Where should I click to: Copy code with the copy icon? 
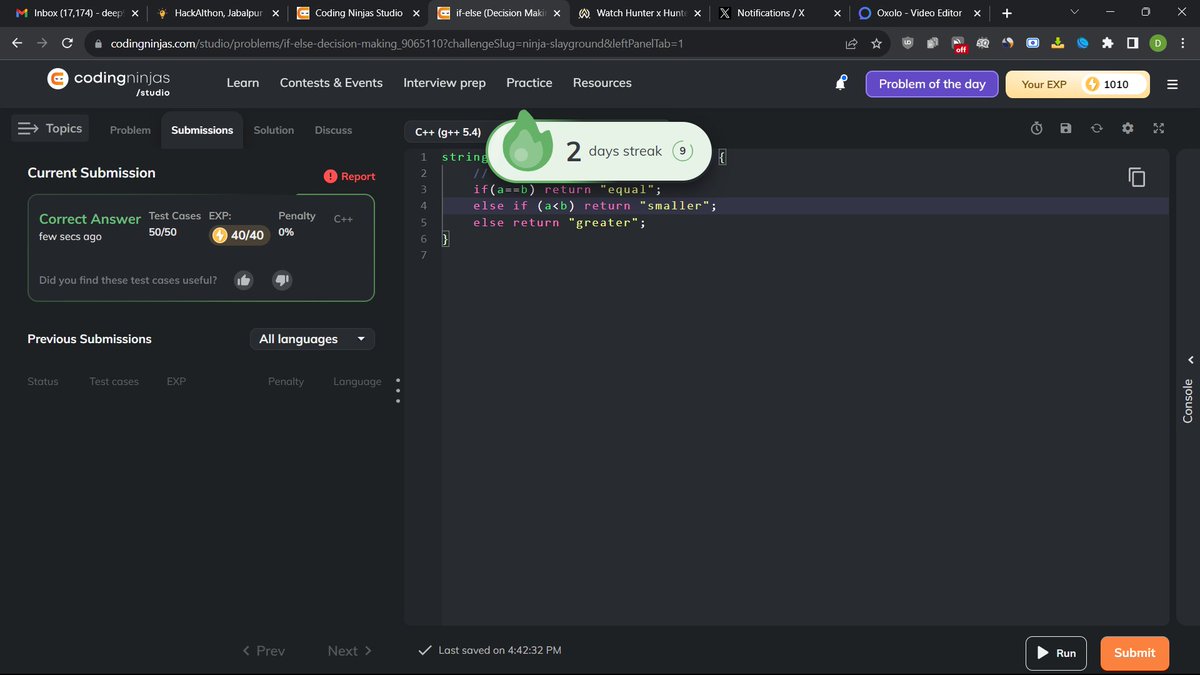(x=1137, y=177)
